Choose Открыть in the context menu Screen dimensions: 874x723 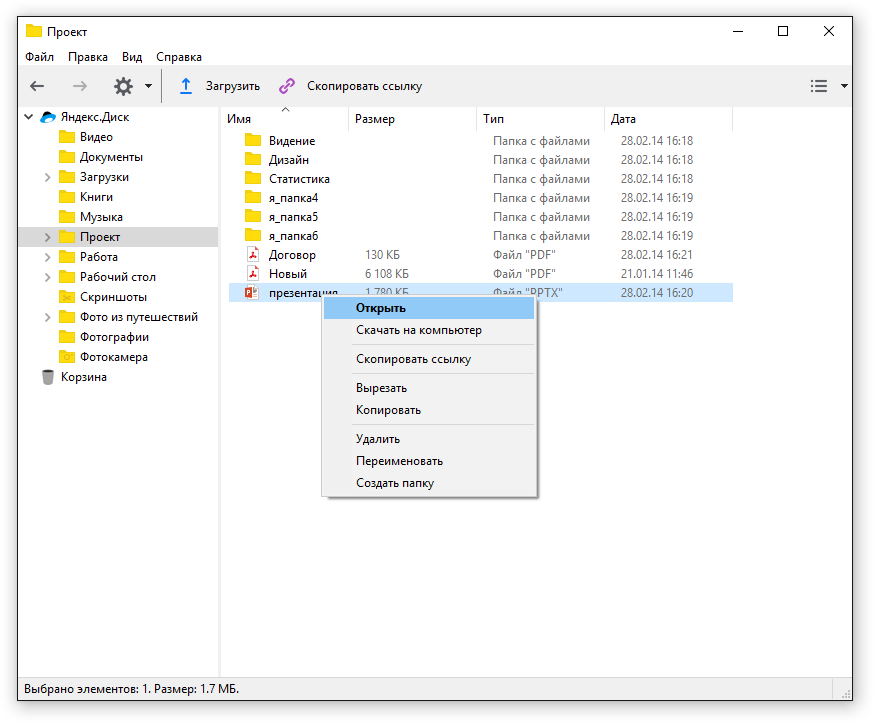(429, 308)
